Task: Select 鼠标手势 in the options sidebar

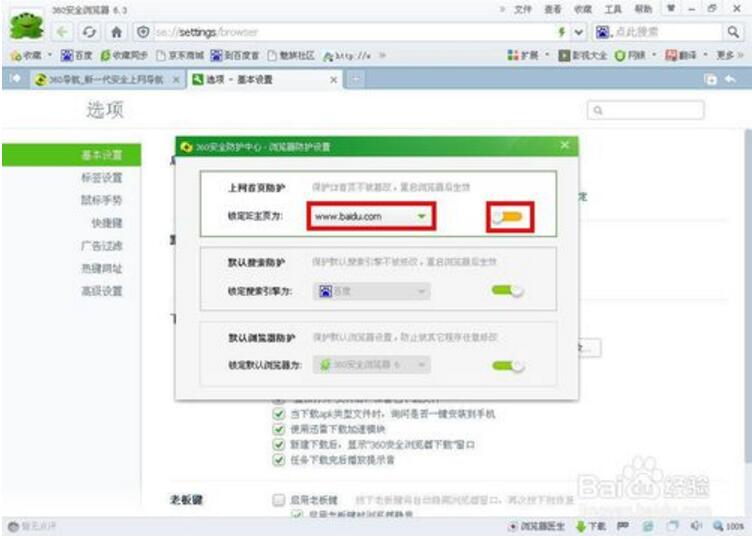Action: [101, 200]
